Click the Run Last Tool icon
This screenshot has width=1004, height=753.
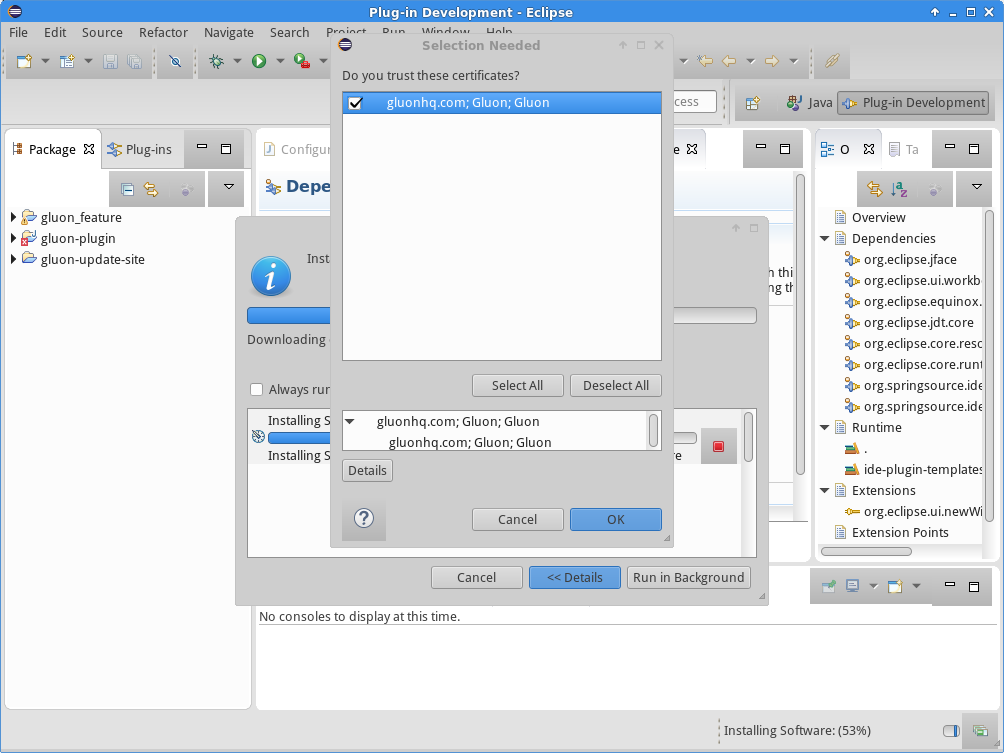tap(302, 61)
